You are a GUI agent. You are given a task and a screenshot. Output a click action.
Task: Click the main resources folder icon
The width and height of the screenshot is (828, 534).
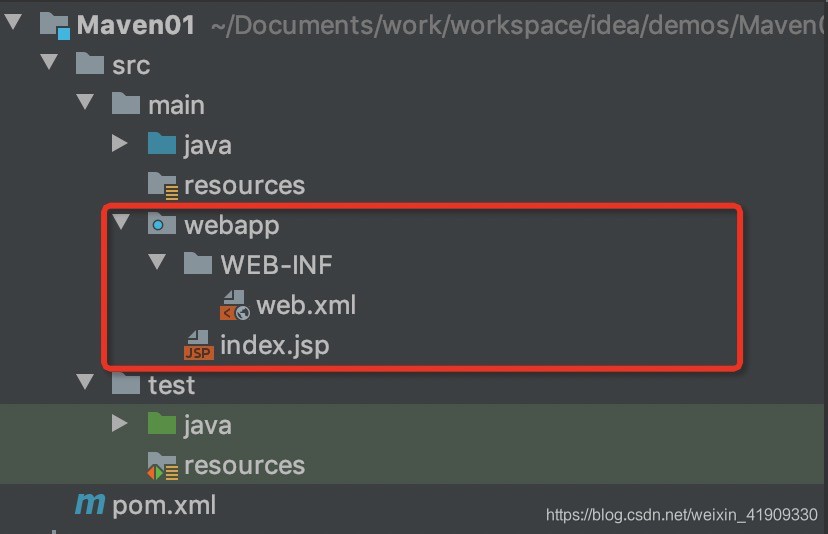(x=163, y=186)
